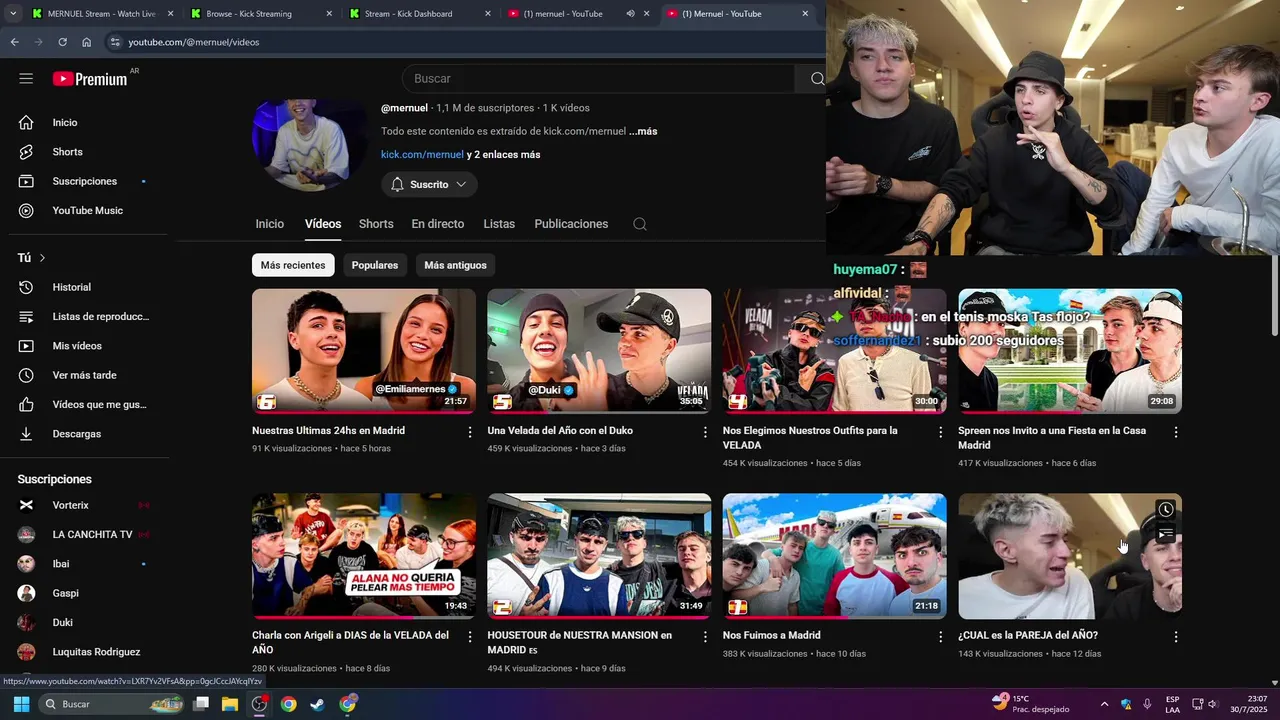
Task: Open options for ¿CUAL es la PAREJA del AÑO?
Action: 1176,637
